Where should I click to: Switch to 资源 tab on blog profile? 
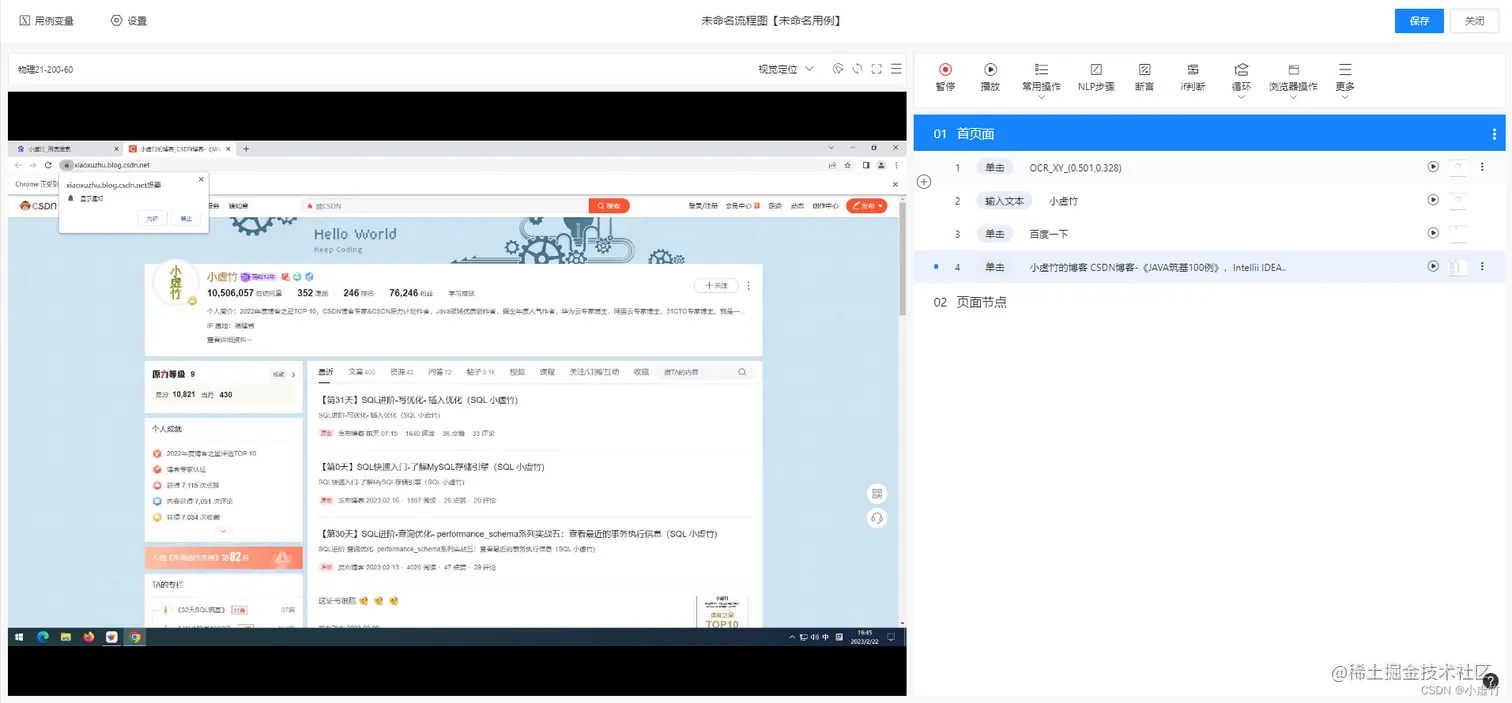402,372
